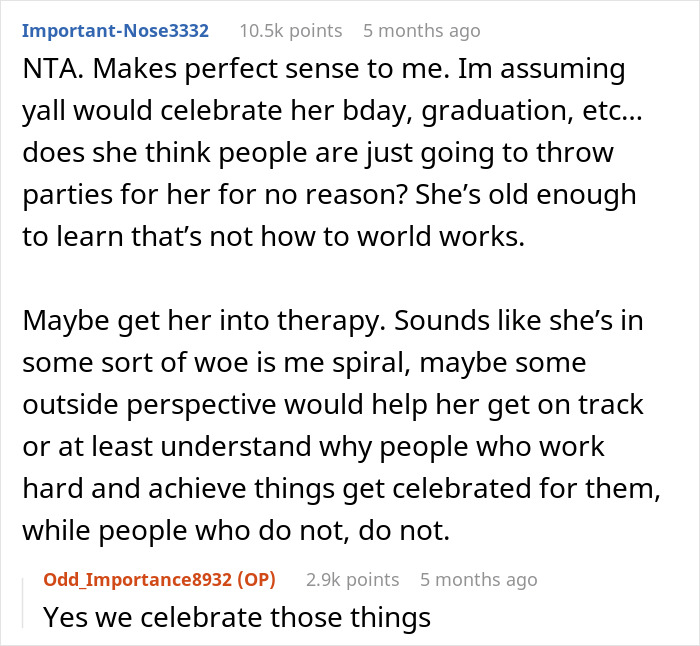The width and height of the screenshot is (700, 646).
Task: Click the (OP) label beside Odd_Importance8932
Action: click(257, 580)
